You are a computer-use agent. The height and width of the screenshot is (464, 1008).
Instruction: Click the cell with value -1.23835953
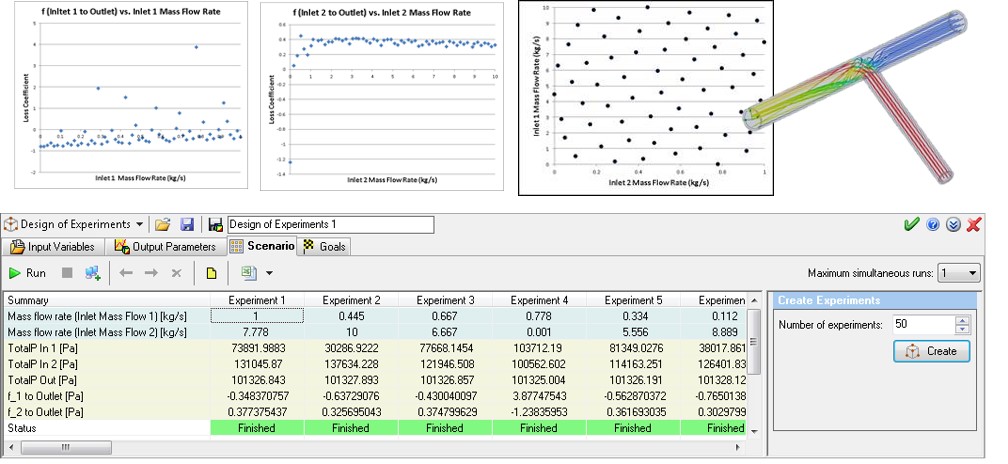point(539,412)
